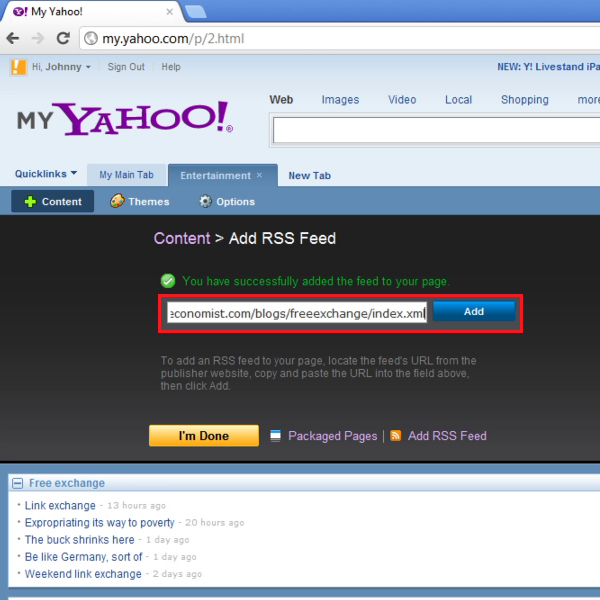Open the Weekend link exchange article
The image size is (600, 600).
point(83,574)
